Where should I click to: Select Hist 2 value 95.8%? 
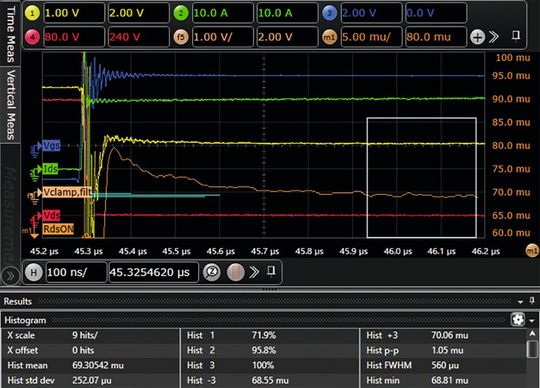264,350
